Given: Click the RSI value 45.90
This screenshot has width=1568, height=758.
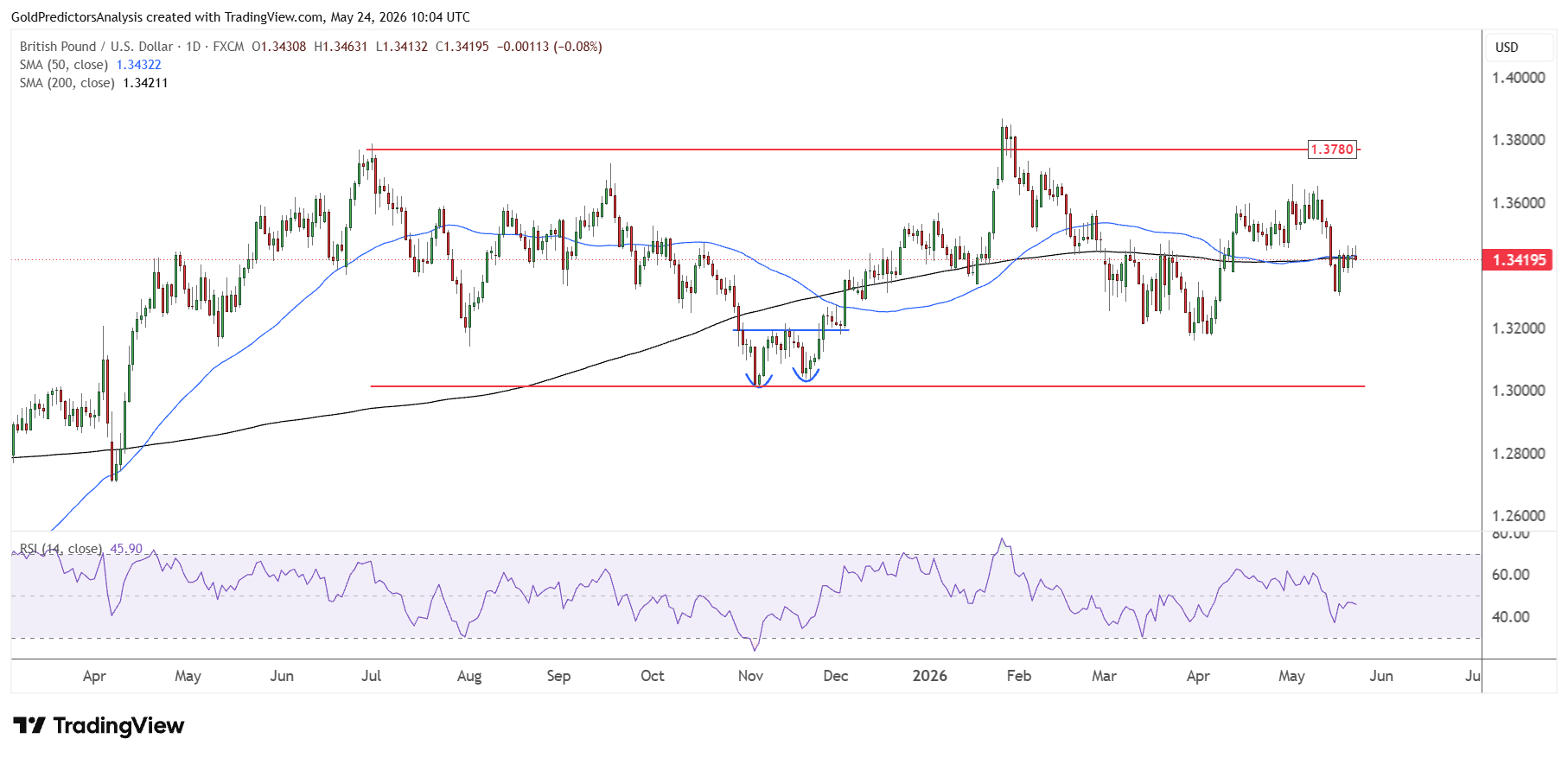Looking at the screenshot, I should tap(126, 549).
